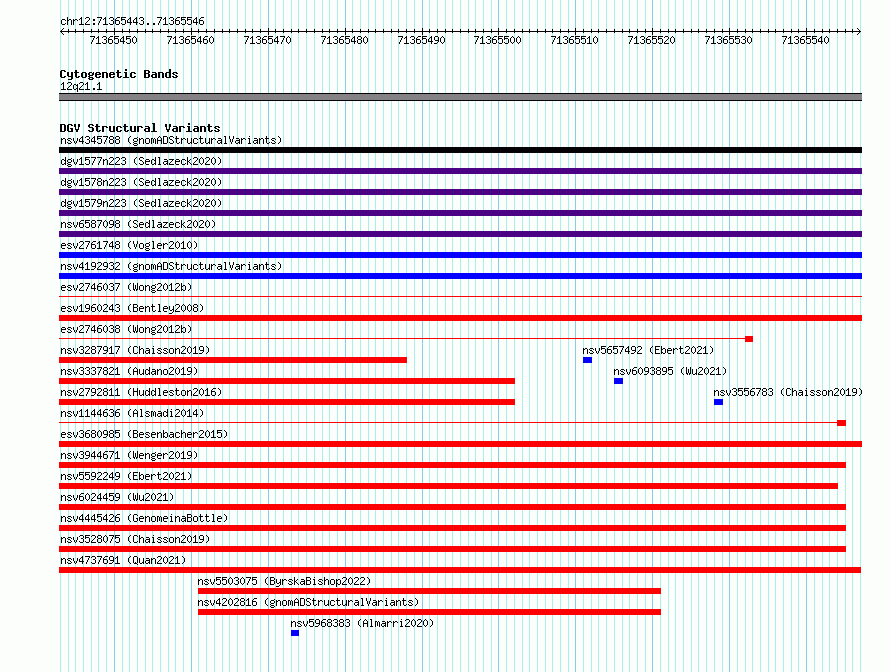Click nsv6093895 (Wu2021) label

670,371
